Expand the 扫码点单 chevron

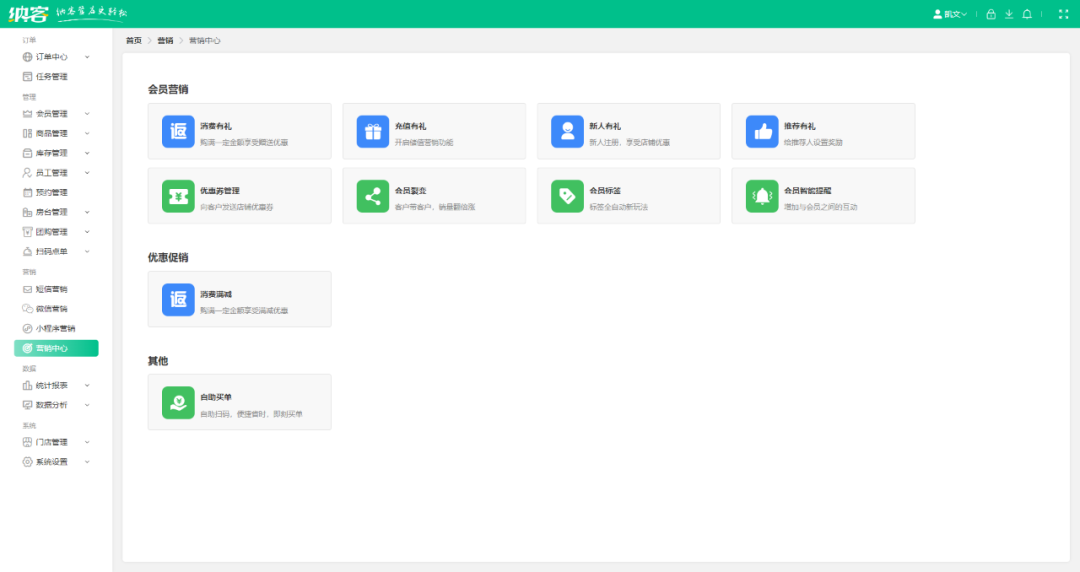click(87, 252)
